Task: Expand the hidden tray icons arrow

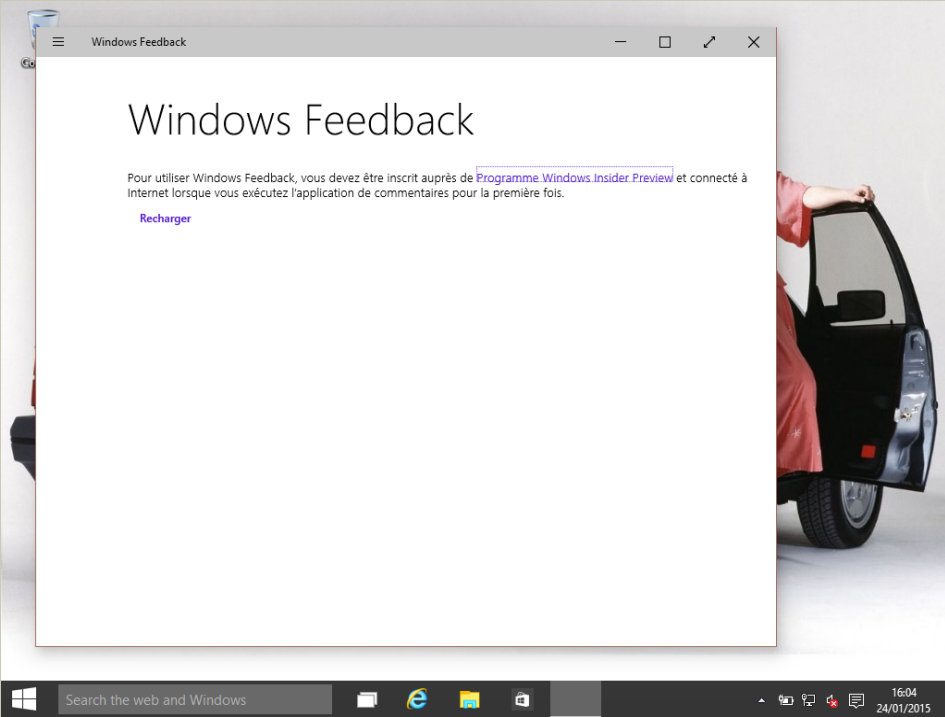Action: pyautogui.click(x=761, y=700)
